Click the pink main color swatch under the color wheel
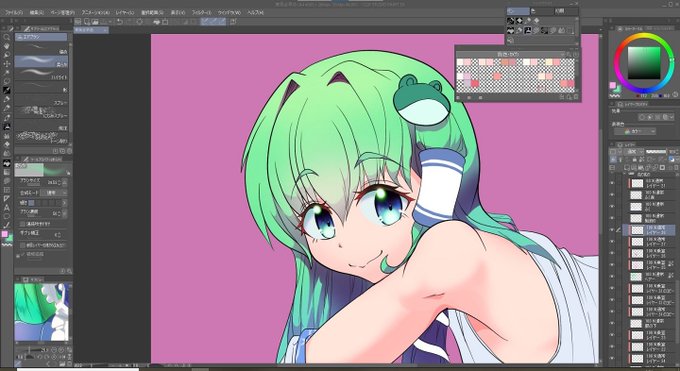680x371 pixels. (x=612, y=85)
